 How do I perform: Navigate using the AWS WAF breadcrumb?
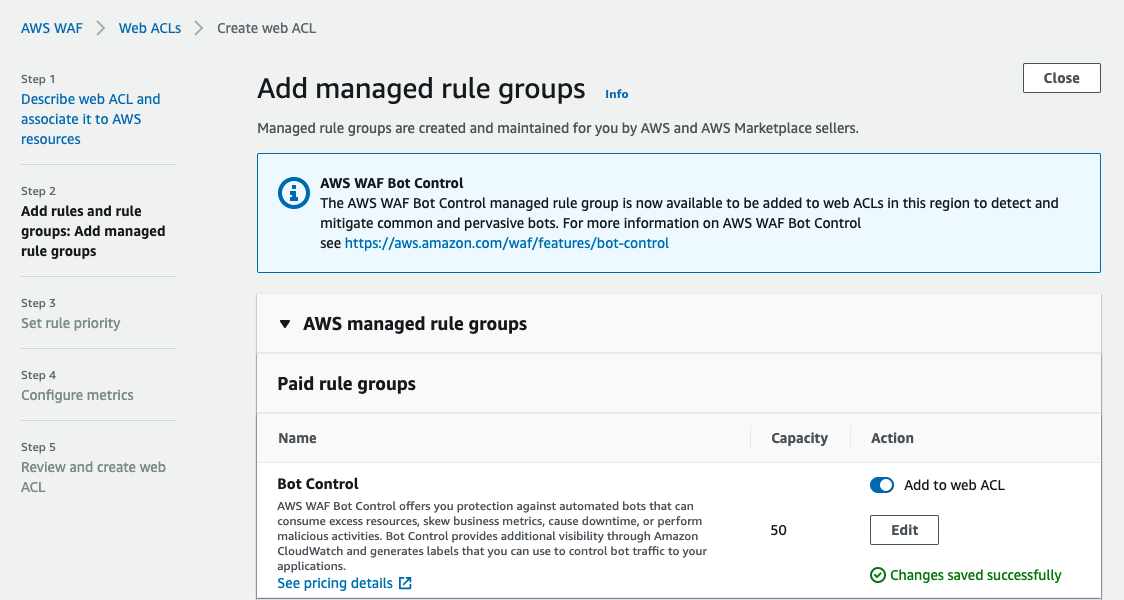[51, 28]
